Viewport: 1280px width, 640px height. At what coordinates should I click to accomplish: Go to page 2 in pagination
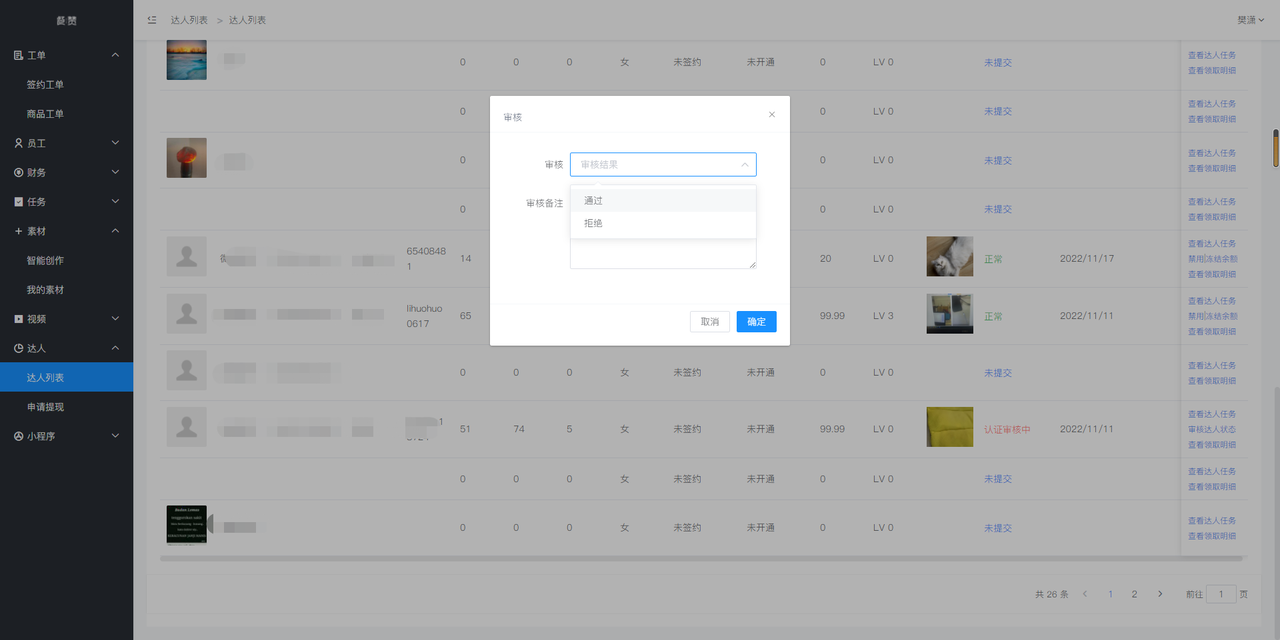pos(1134,594)
